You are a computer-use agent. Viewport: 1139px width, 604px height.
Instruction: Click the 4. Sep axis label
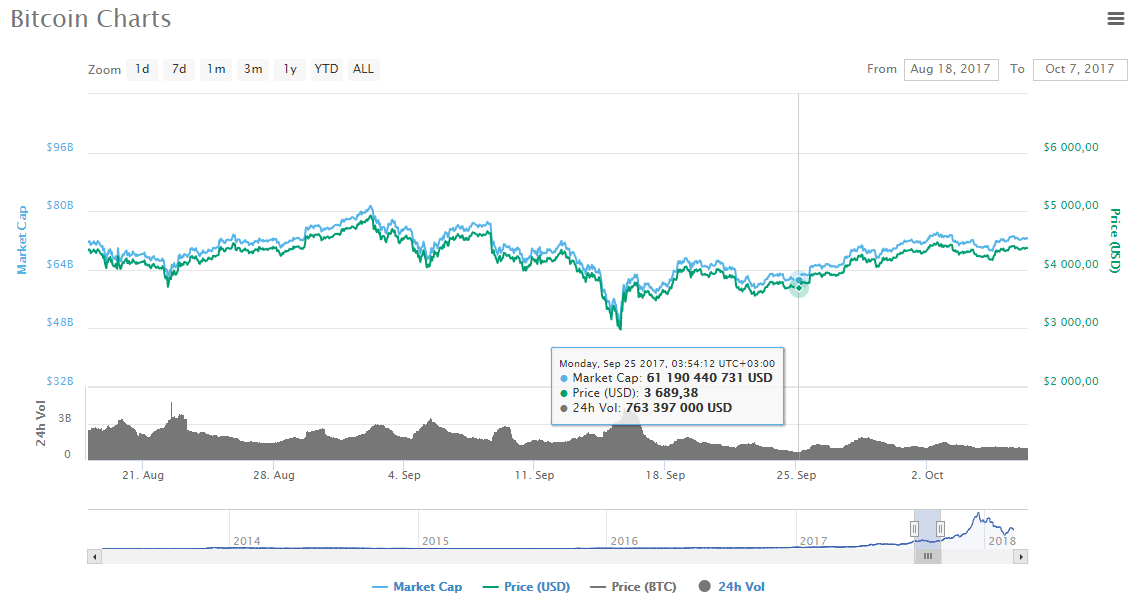click(404, 475)
